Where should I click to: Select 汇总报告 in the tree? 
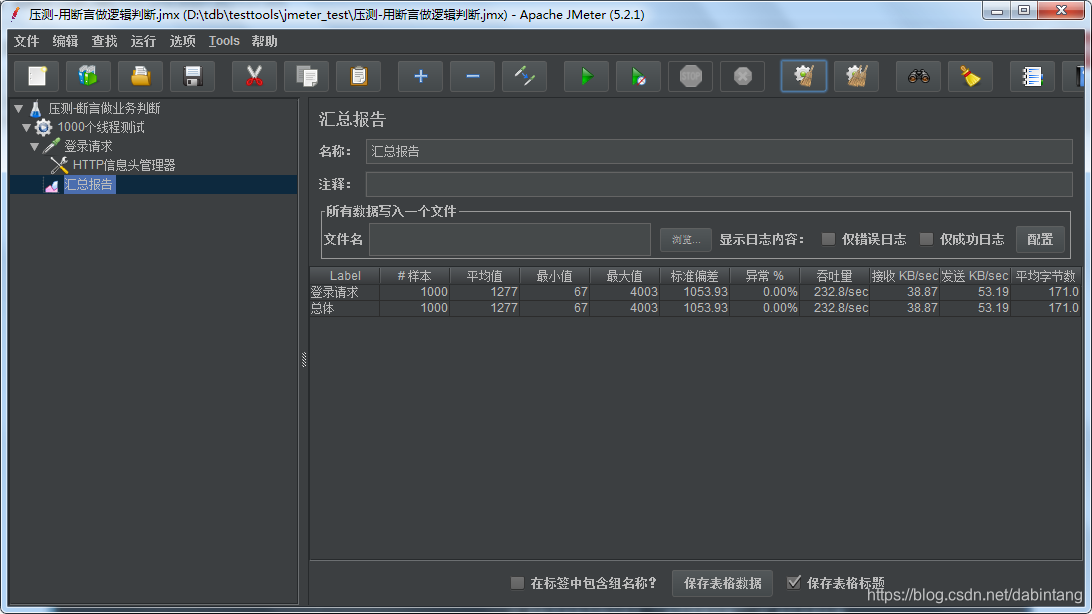pos(88,184)
